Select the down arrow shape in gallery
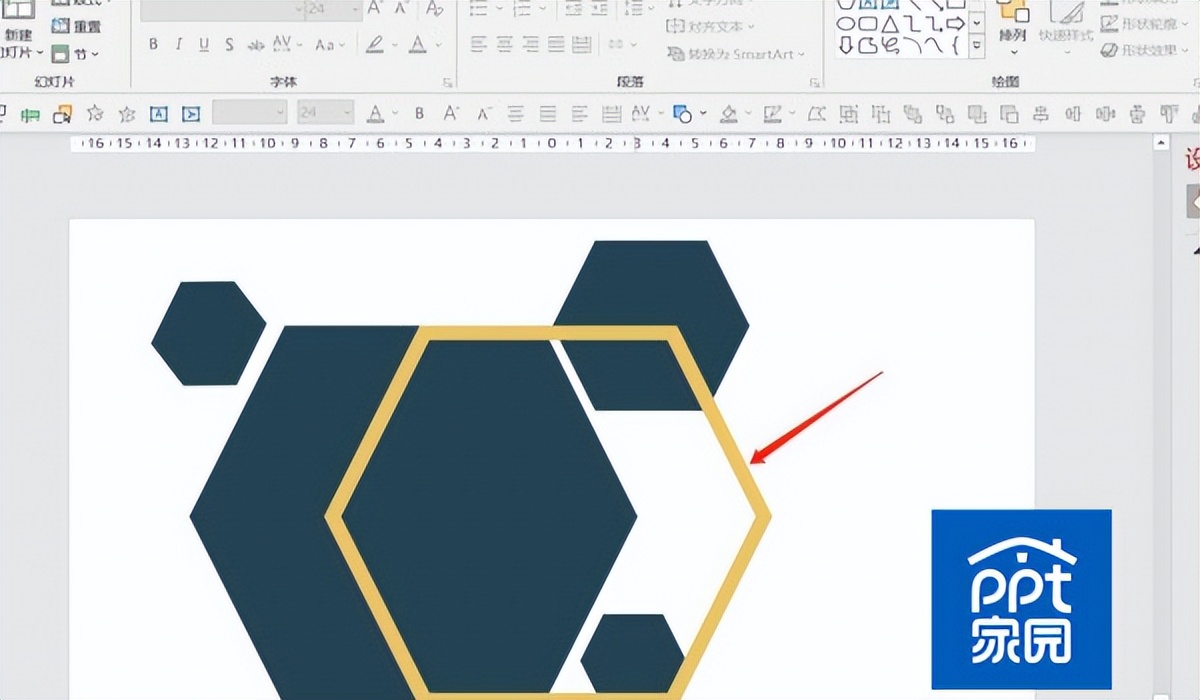This screenshot has height=700, width=1200. point(846,44)
